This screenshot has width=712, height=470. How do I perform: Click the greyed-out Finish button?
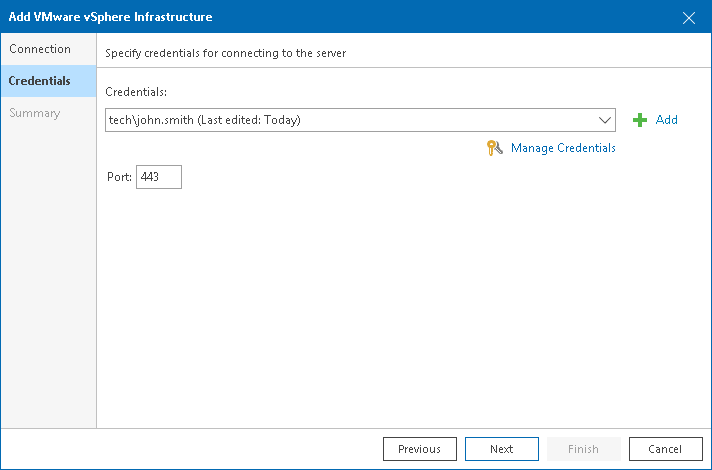coord(583,449)
